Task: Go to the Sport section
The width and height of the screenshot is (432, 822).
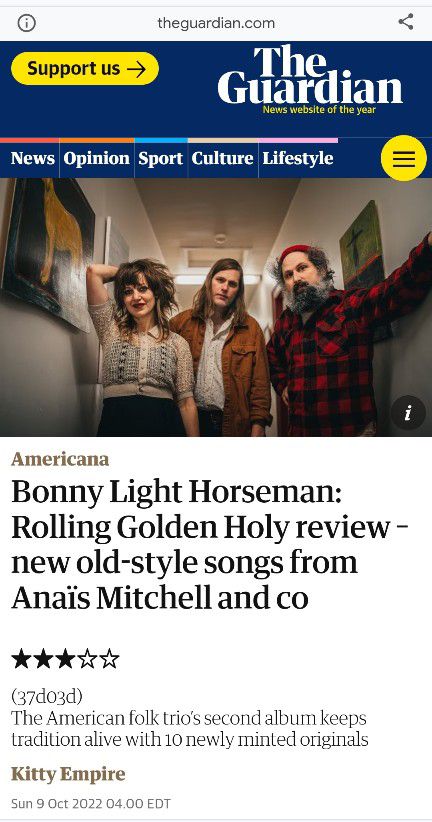Action: pos(160,158)
